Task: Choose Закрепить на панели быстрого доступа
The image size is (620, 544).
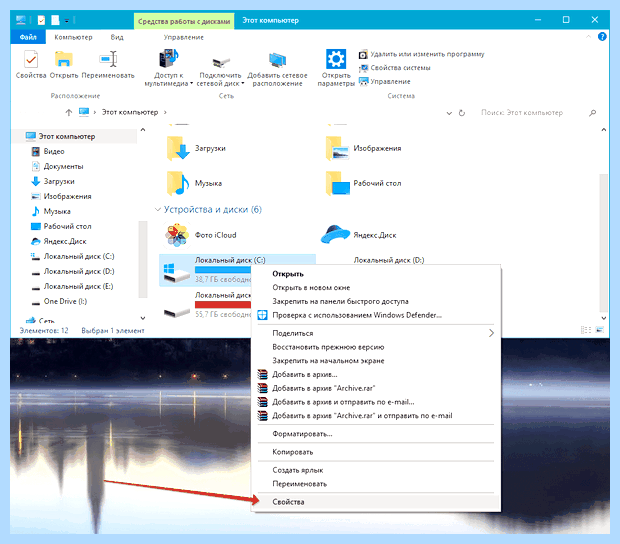Action: tap(340, 302)
